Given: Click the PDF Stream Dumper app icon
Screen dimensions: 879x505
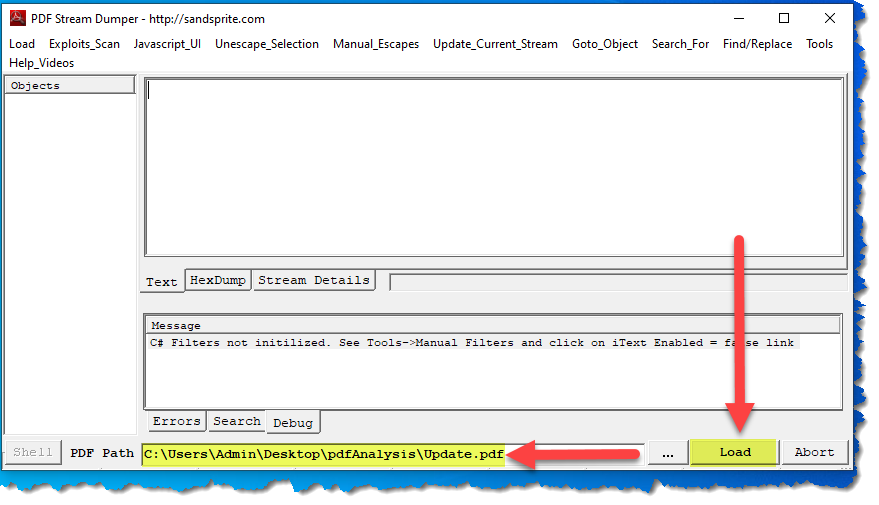Looking at the screenshot, I should (18, 19).
